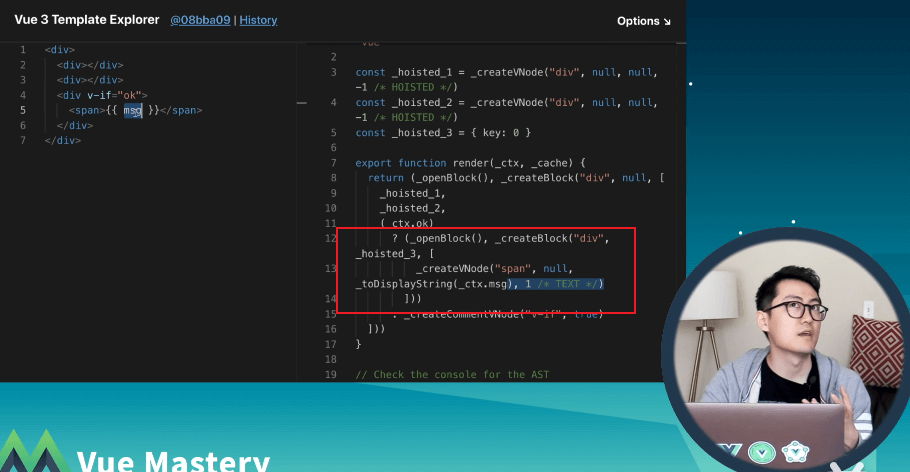Open the Options panel
910x472 pixels.
tap(644, 21)
